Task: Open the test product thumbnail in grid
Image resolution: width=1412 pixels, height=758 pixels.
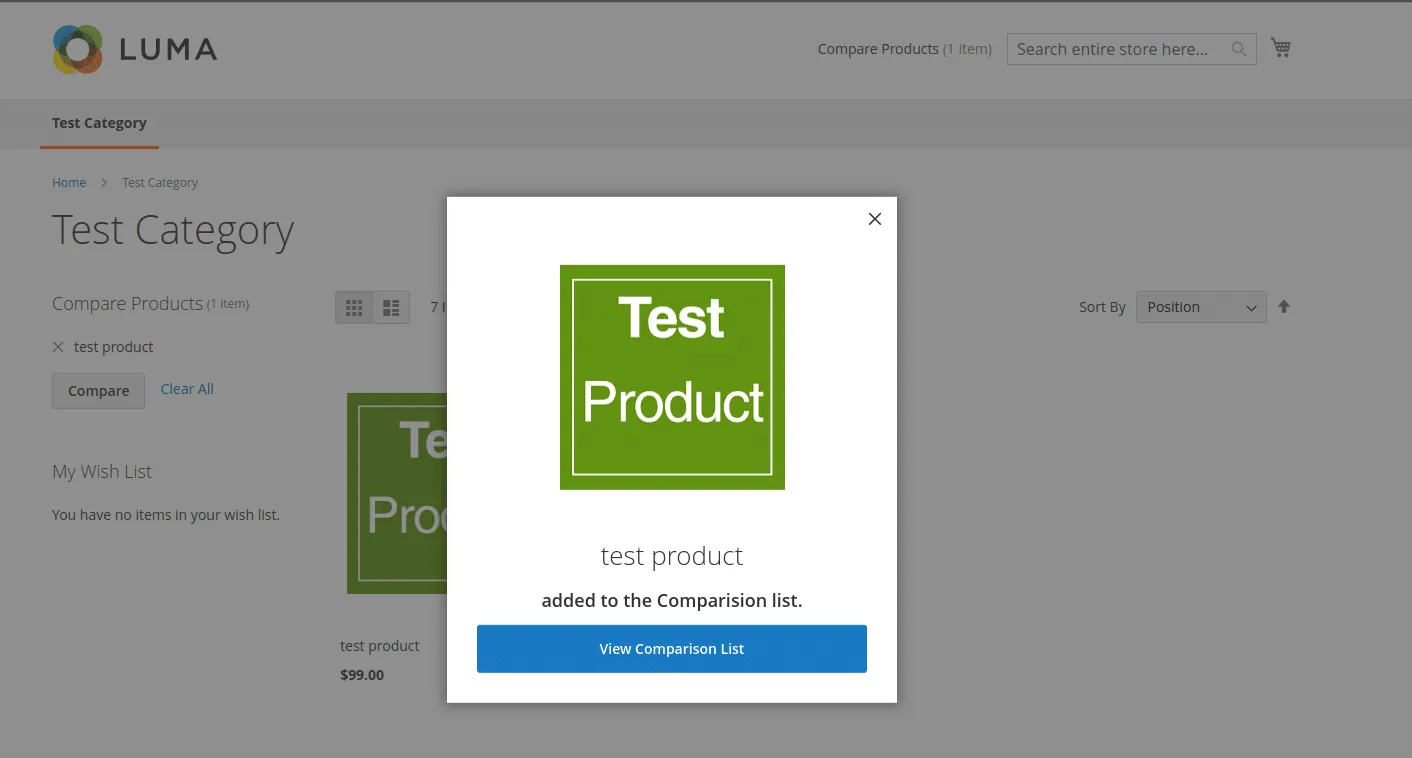Action: [396, 493]
